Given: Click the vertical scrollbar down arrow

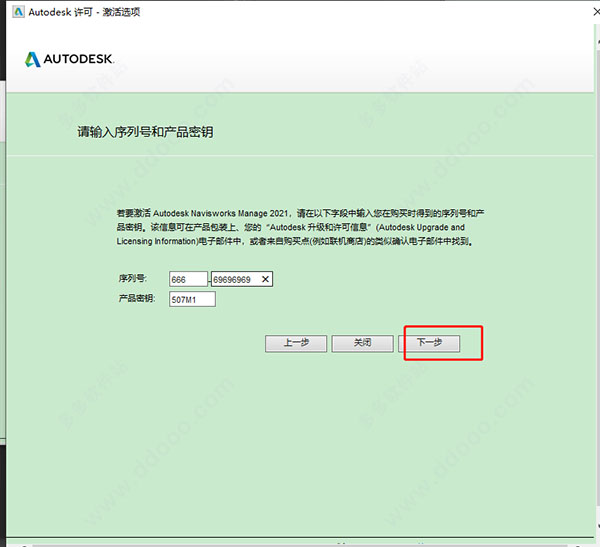Looking at the screenshot, I should tap(598, 526).
